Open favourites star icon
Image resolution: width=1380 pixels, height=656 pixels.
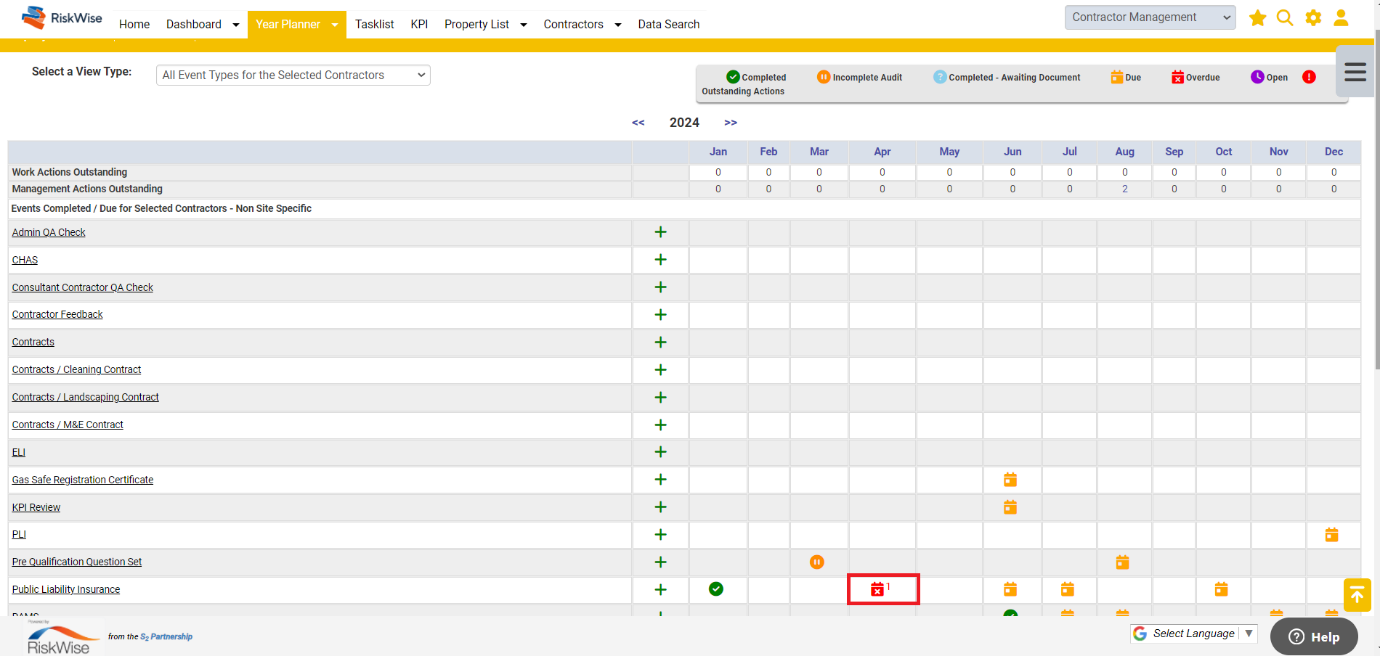click(1257, 18)
